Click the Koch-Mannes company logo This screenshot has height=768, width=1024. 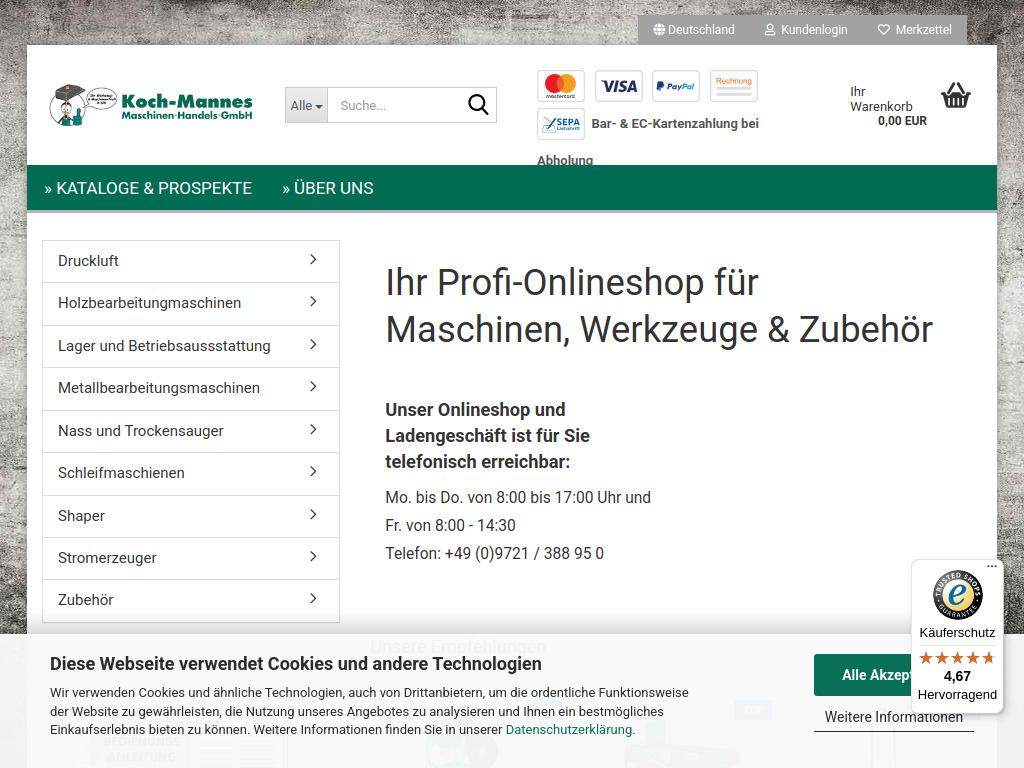click(150, 104)
